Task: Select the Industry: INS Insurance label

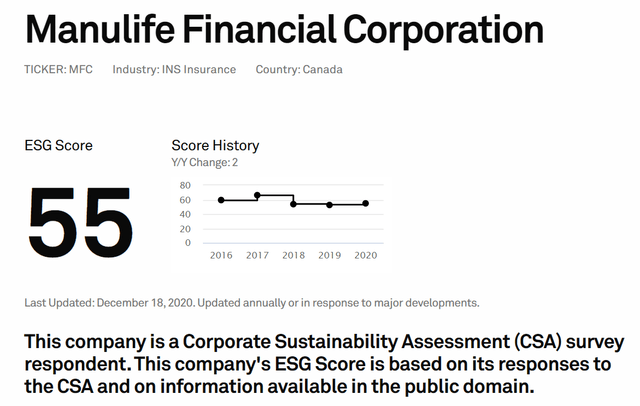Action: click(174, 69)
